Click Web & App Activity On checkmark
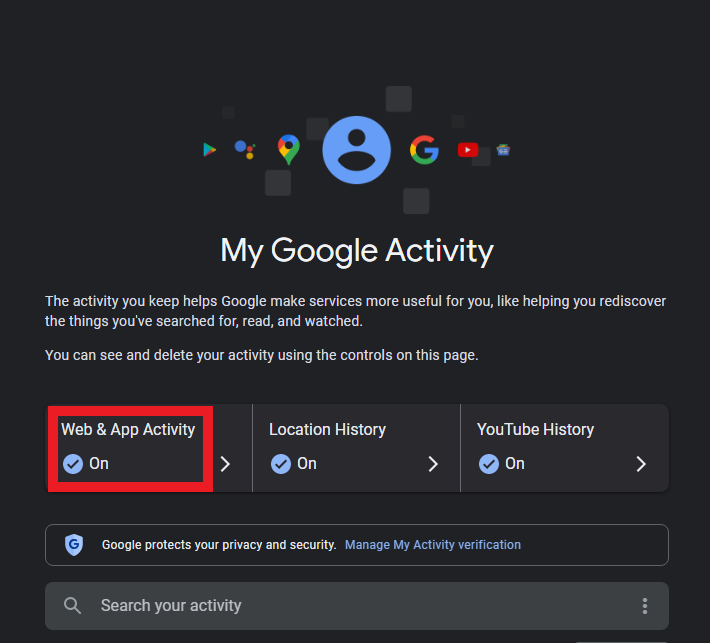The image size is (710, 643). coord(73,464)
